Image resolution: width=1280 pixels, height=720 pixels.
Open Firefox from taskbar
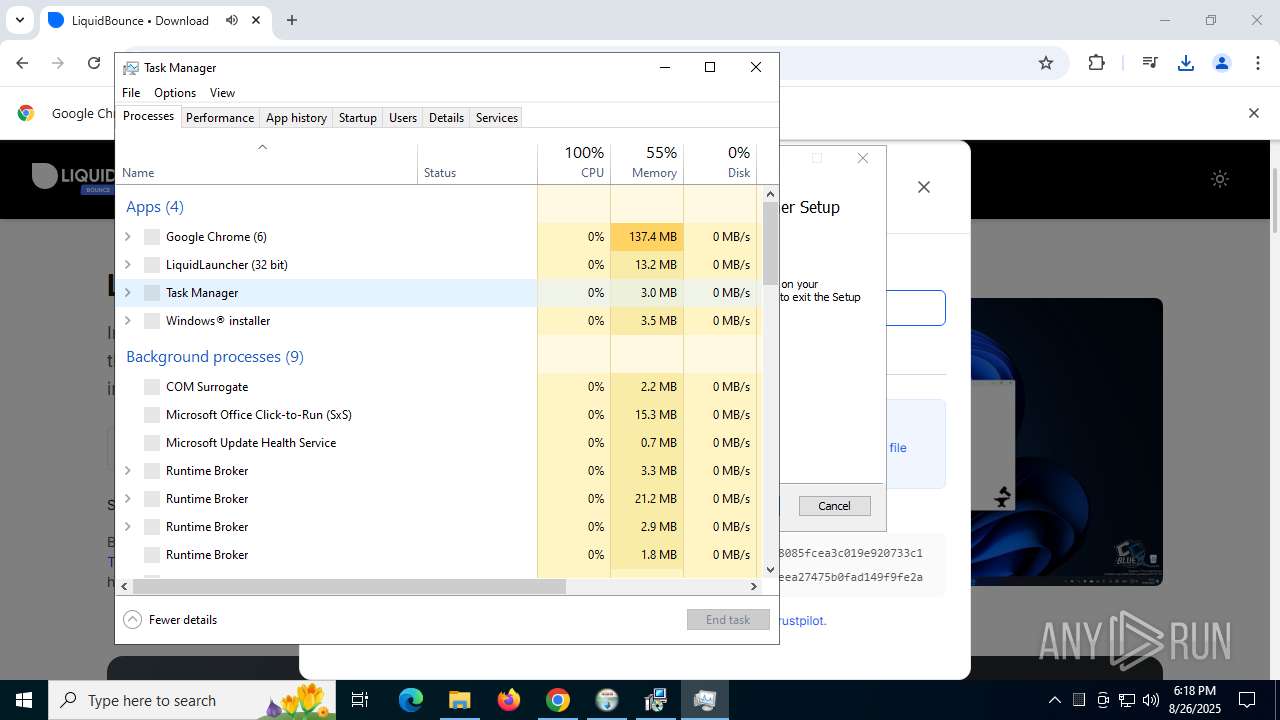coord(509,700)
